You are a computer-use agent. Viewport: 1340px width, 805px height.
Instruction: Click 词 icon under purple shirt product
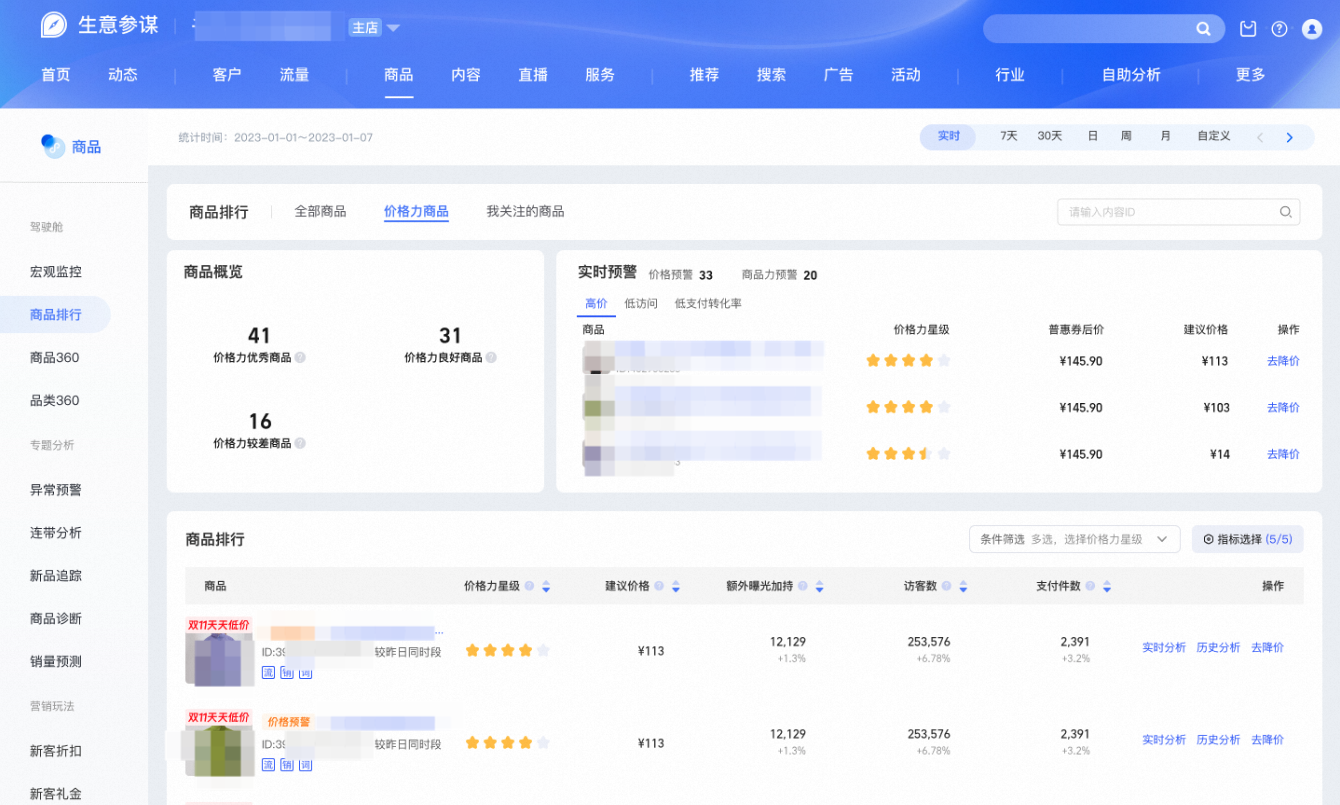click(x=306, y=672)
